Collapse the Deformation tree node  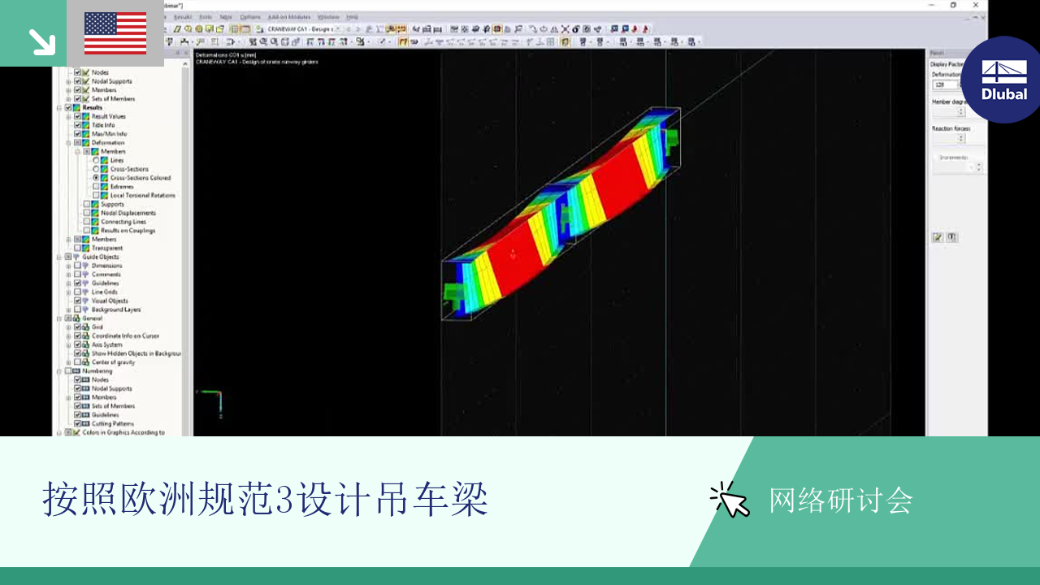[68, 143]
